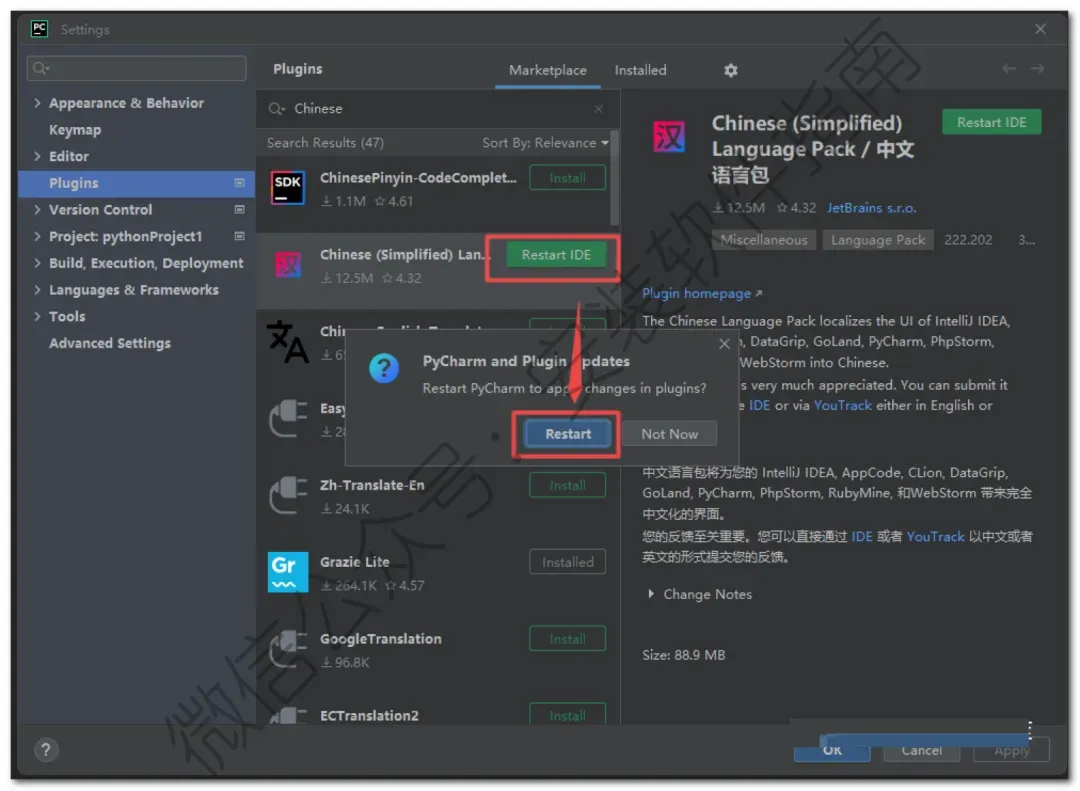Click the Installed button for Grazie Lite
The width and height of the screenshot is (1080, 791).
point(568,562)
